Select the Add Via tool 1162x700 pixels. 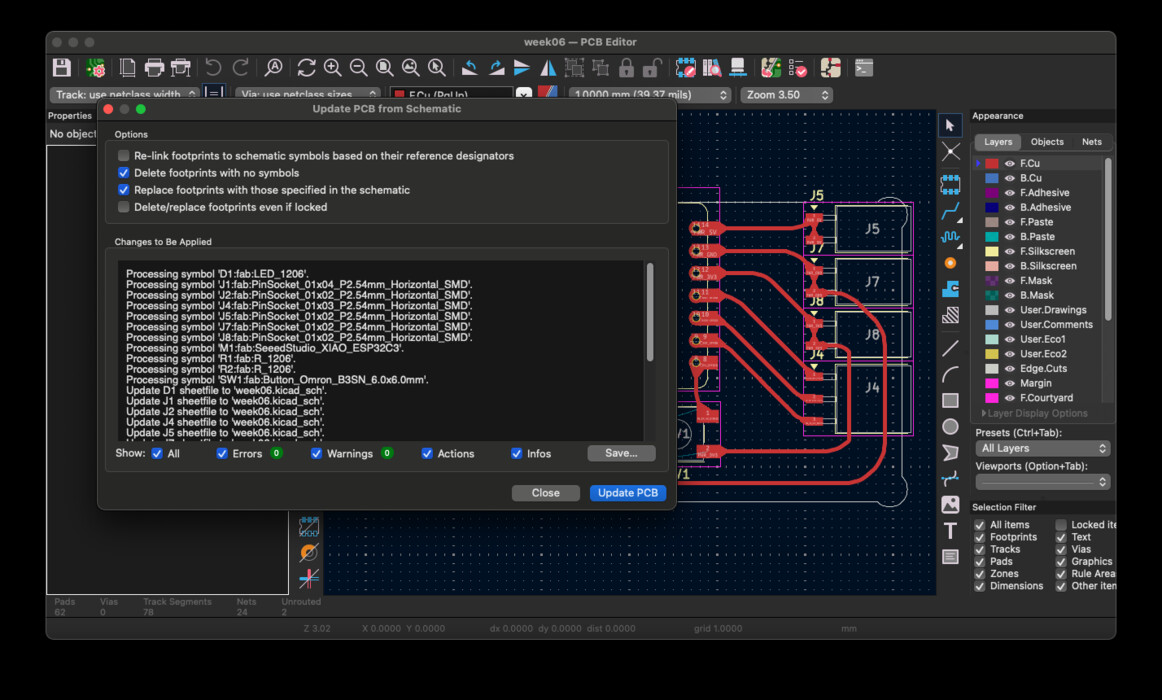pyautogui.click(x=950, y=263)
